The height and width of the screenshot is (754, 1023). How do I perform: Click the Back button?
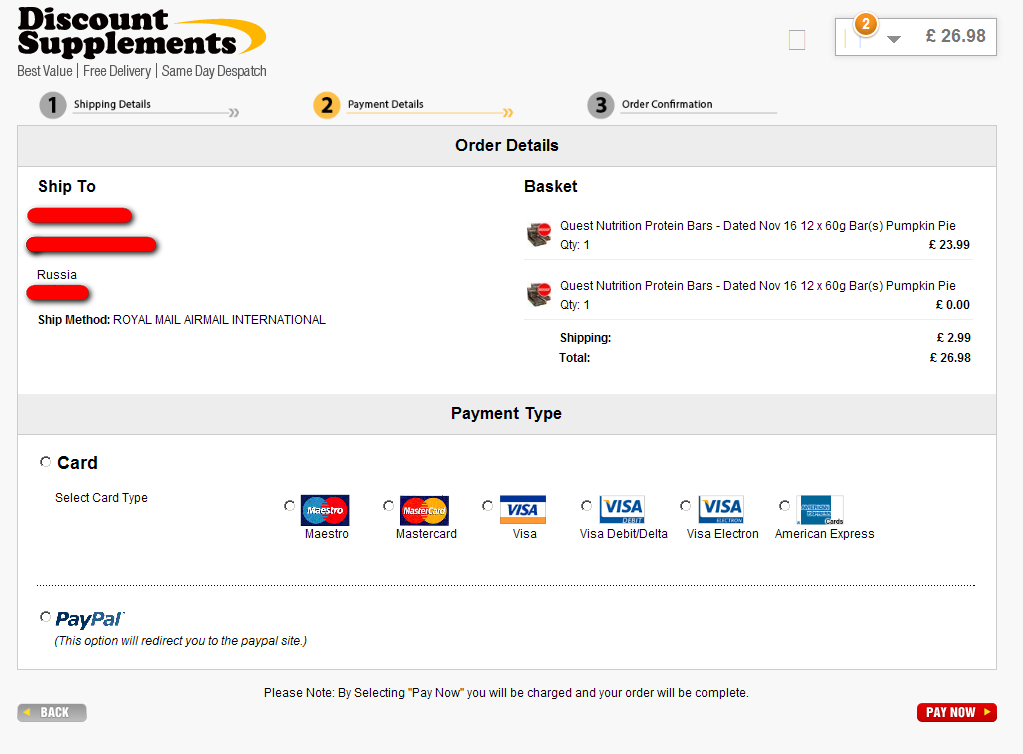pyautogui.click(x=52, y=713)
